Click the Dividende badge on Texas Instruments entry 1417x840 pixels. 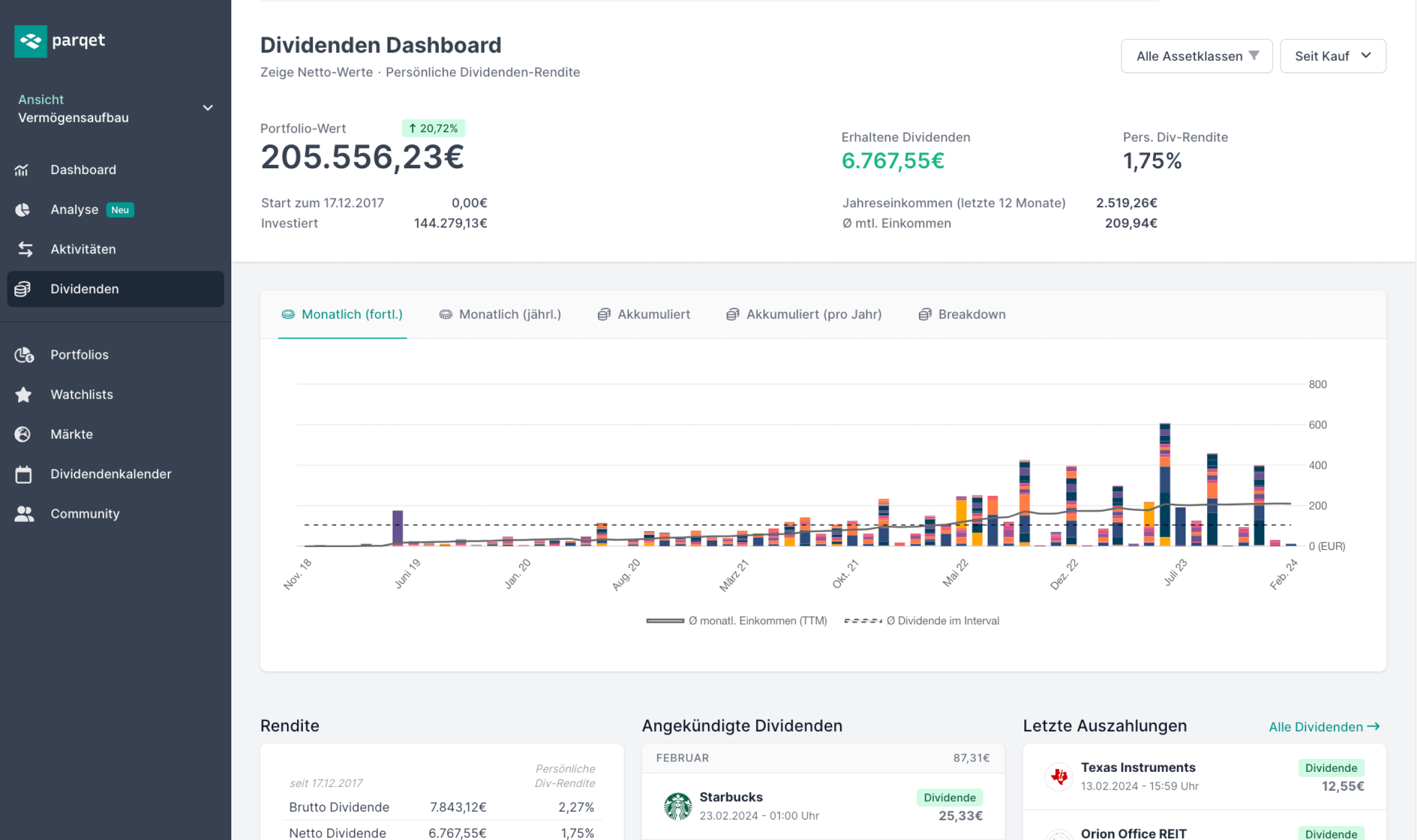1331,768
